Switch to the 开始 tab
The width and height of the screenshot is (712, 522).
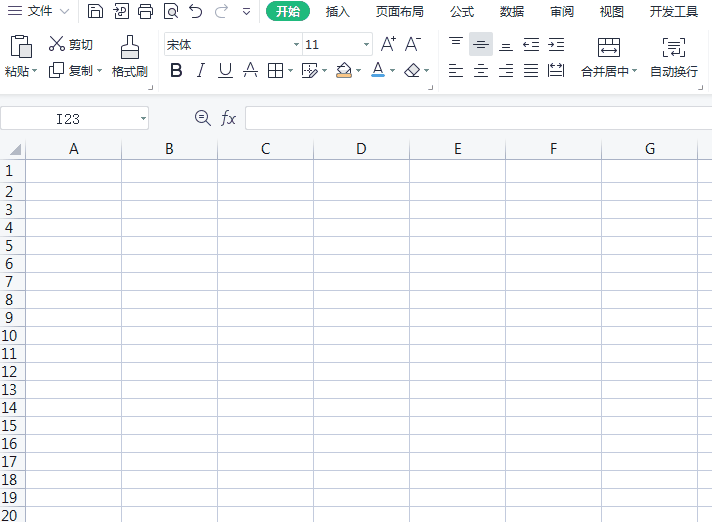(x=288, y=11)
